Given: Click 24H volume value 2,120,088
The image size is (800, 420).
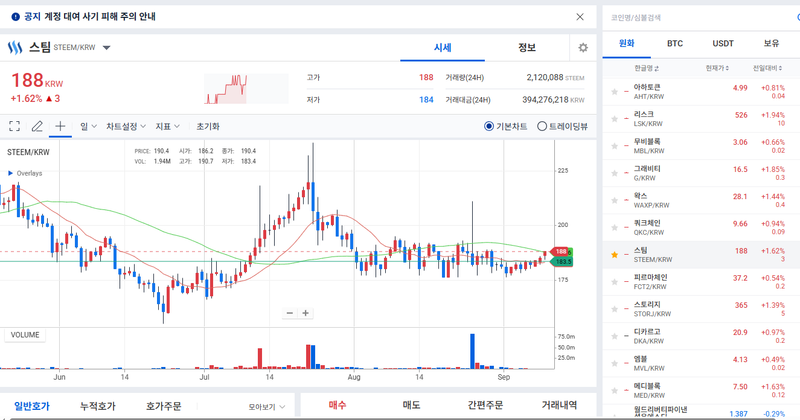Looking at the screenshot, I should click(x=545, y=78).
